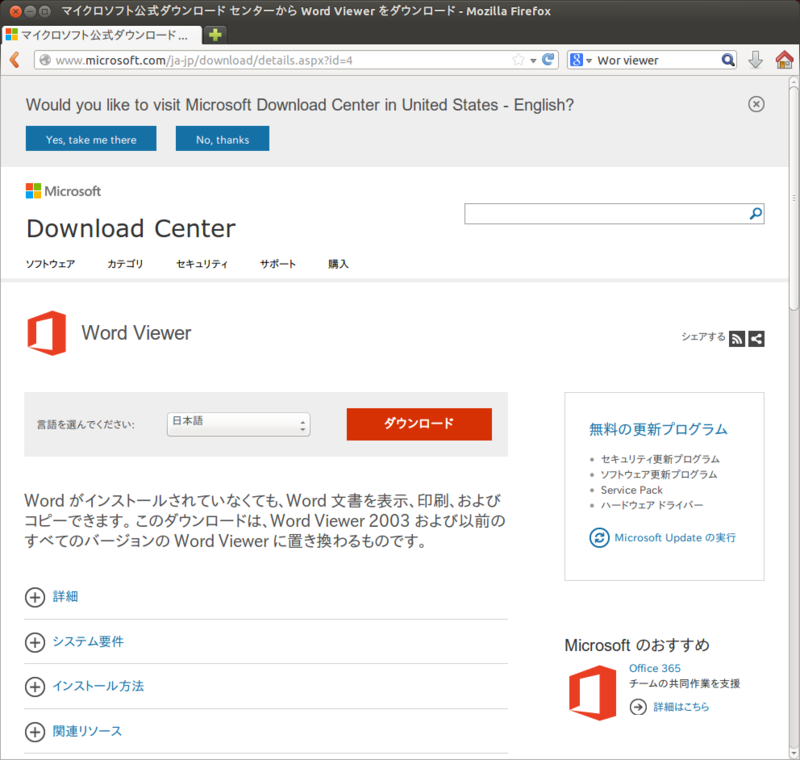Click the red ダウンロード button
This screenshot has width=800, height=760.
pyautogui.click(x=419, y=424)
